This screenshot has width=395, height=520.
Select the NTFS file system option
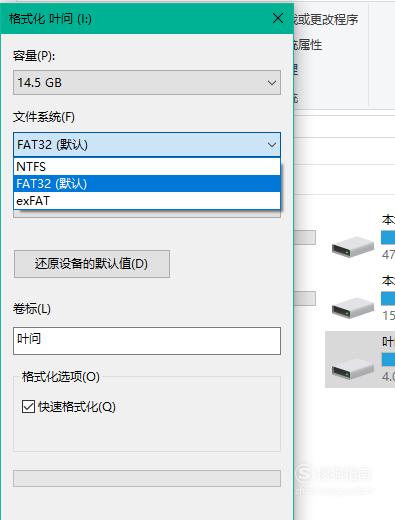[x=147, y=166]
